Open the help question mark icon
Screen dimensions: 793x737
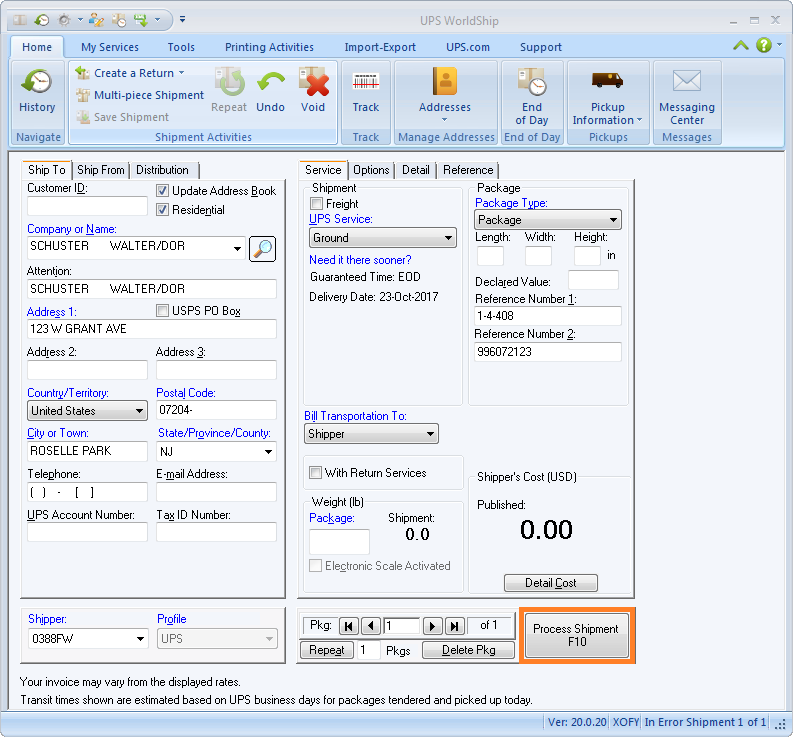[x=764, y=45]
